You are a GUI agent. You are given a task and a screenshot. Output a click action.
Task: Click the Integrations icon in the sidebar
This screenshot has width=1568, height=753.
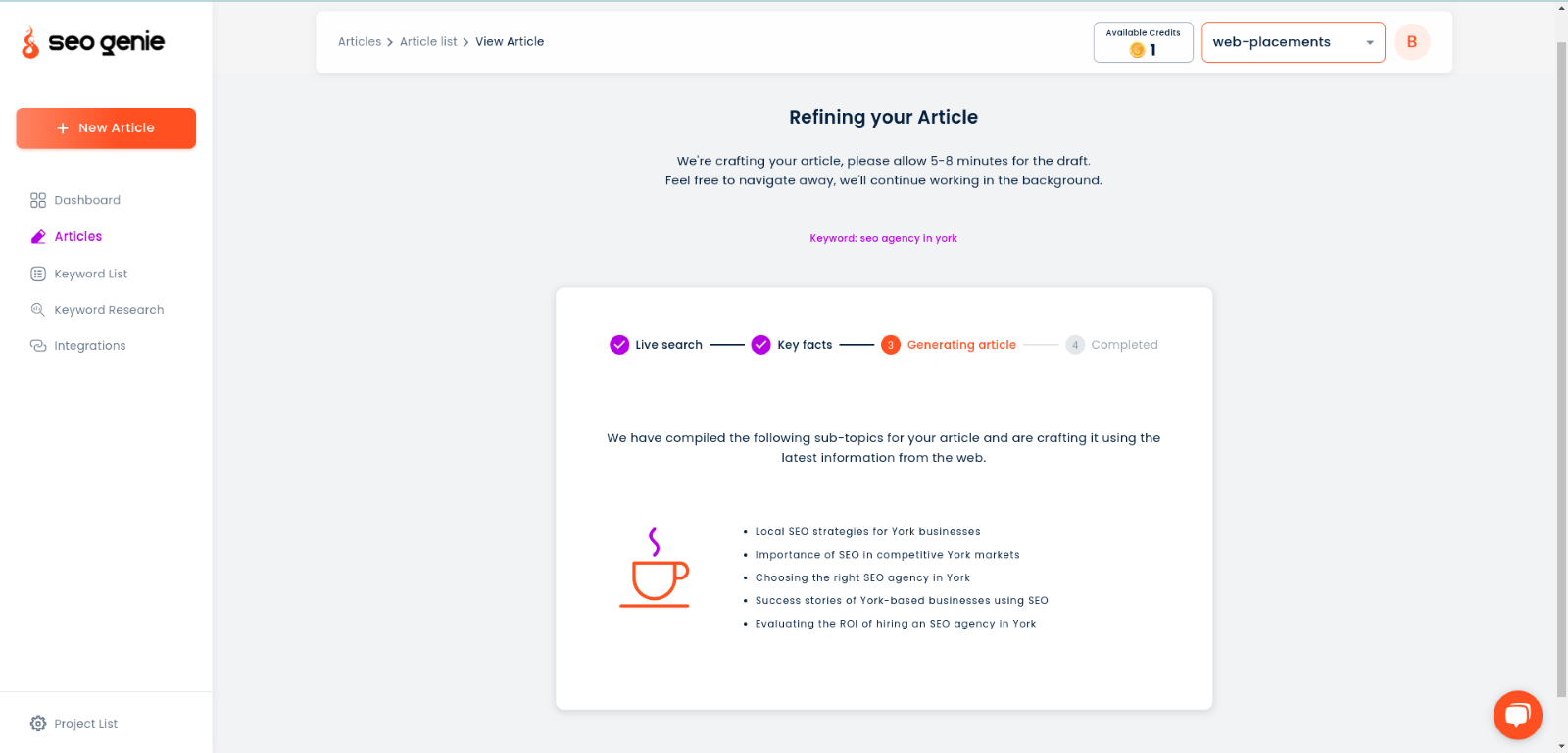[x=38, y=345]
